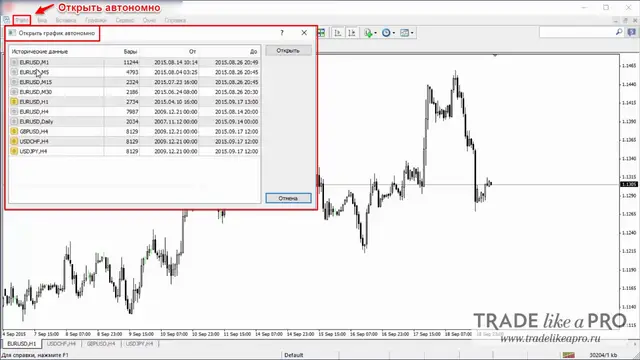Open the chat icon at toolbar right
640x360 pixels.
tap(631, 32)
